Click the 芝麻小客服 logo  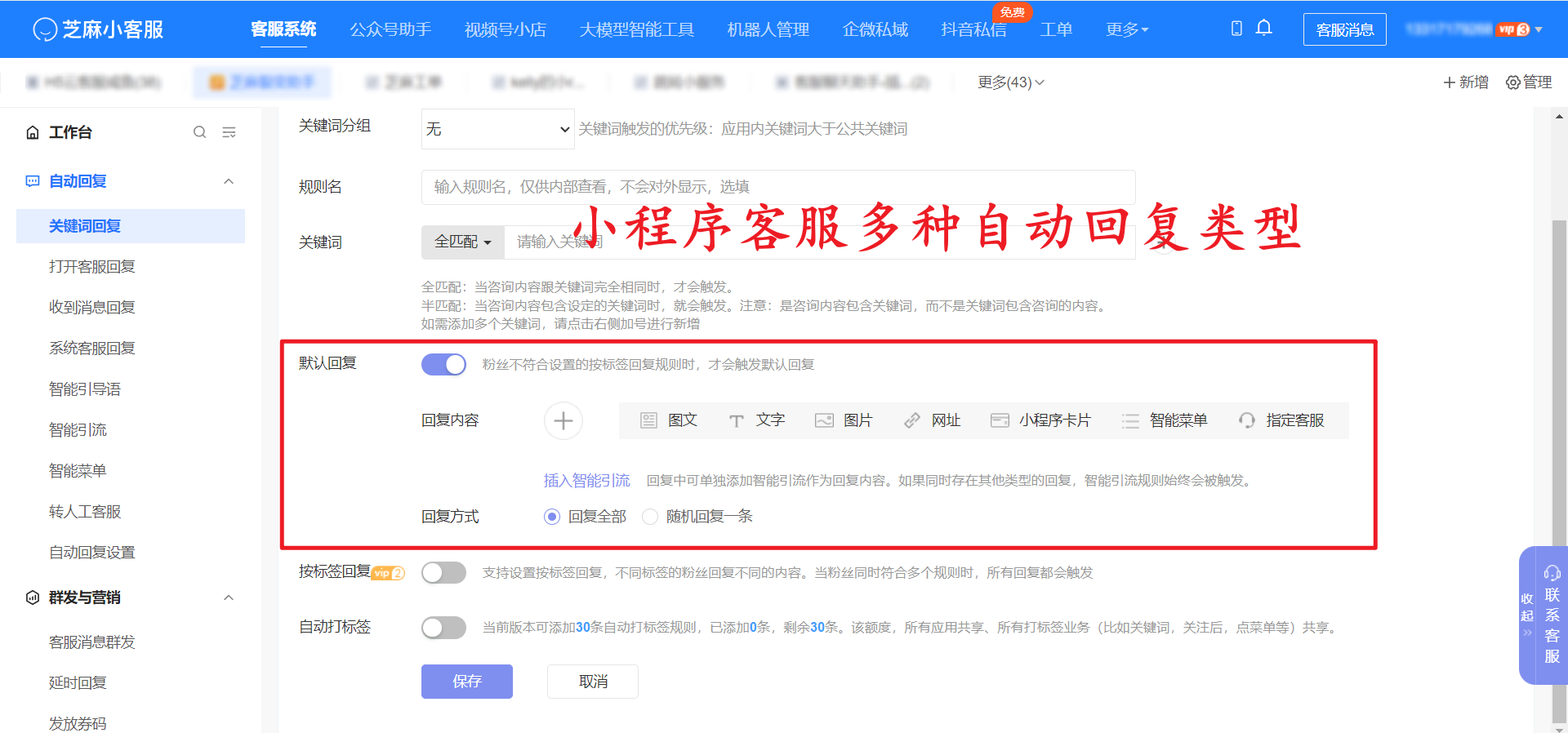pyautogui.click(x=98, y=29)
